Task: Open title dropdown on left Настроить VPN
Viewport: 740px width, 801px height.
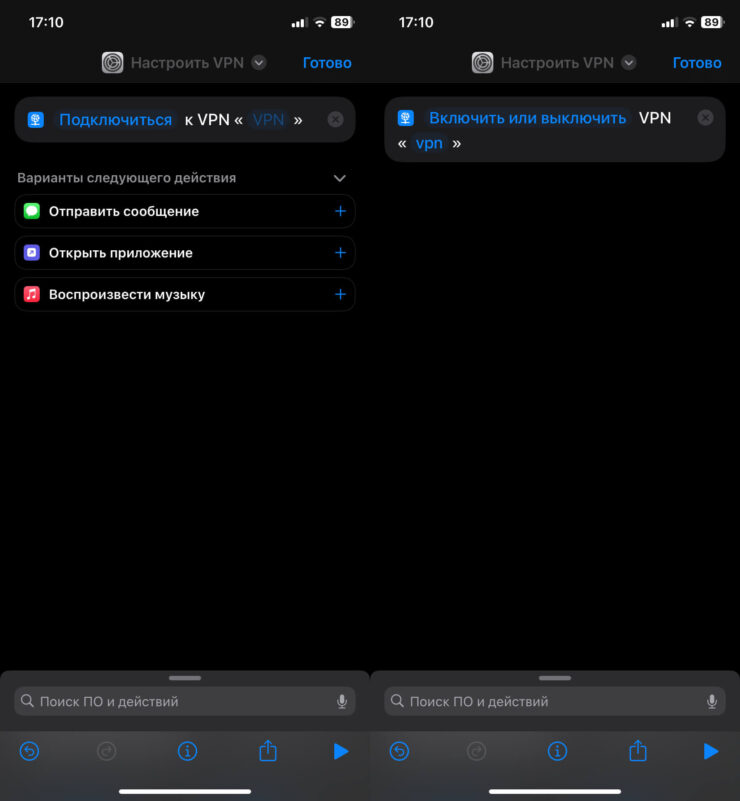Action: 259,63
